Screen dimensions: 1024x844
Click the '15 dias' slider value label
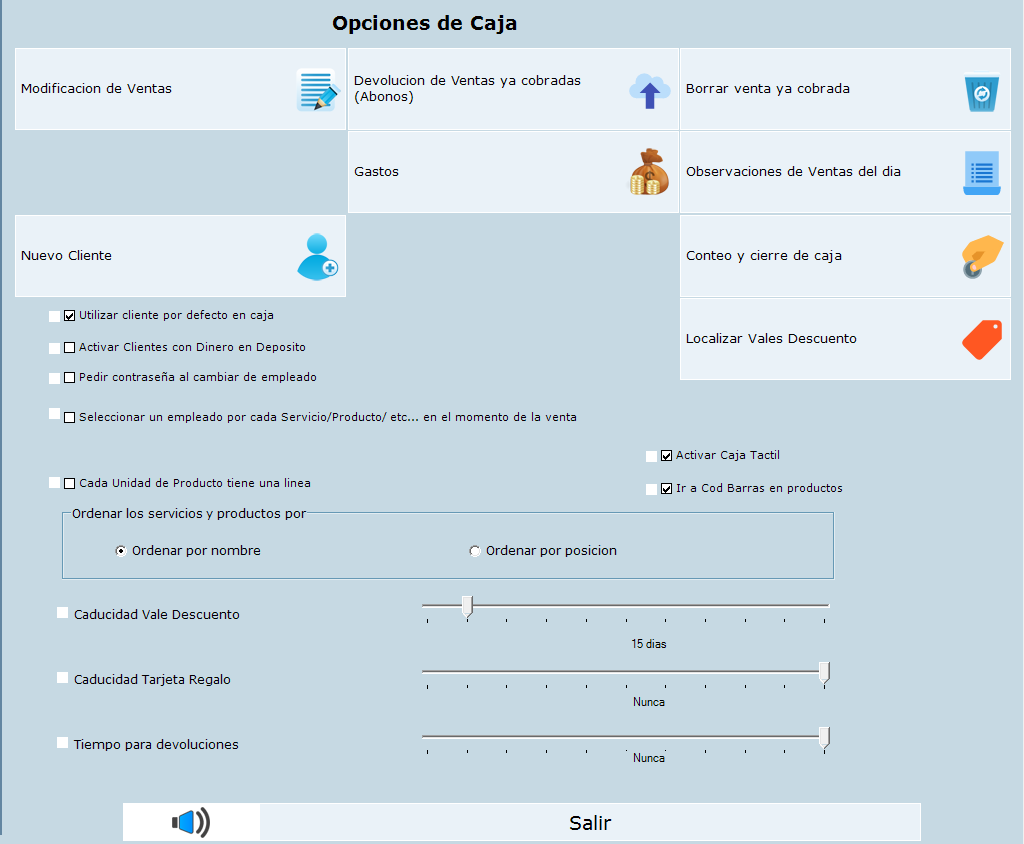click(648, 644)
